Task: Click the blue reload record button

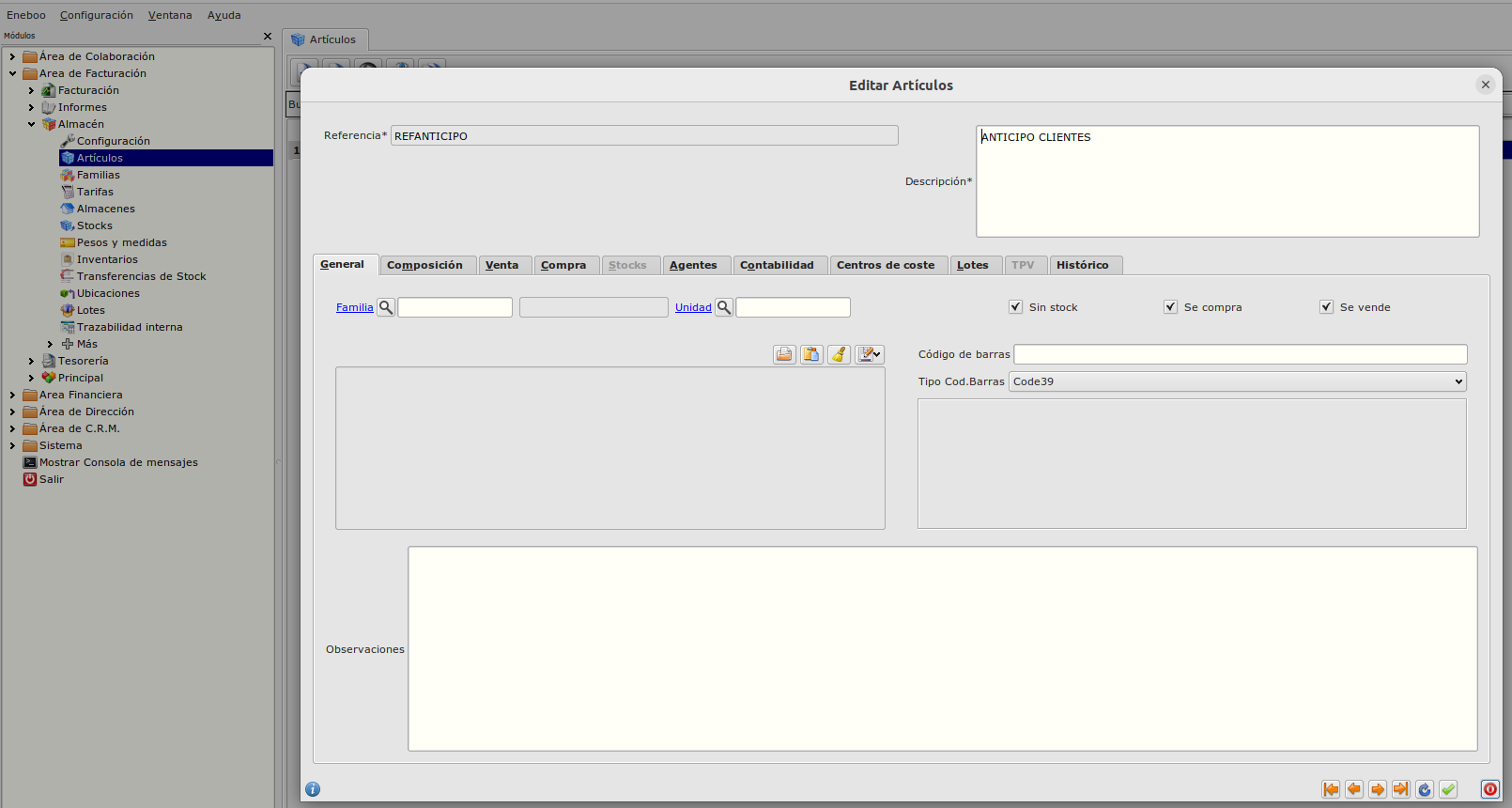Action: (x=1425, y=789)
